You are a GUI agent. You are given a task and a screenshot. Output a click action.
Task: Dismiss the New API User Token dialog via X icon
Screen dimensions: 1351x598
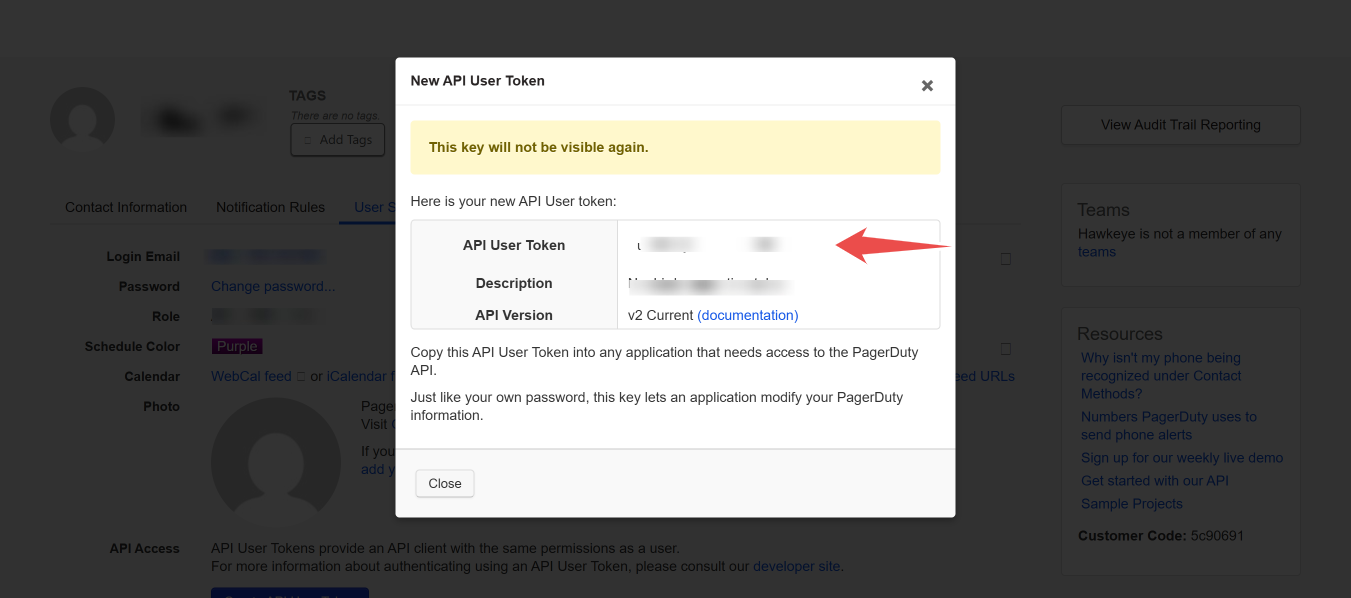[x=927, y=85]
